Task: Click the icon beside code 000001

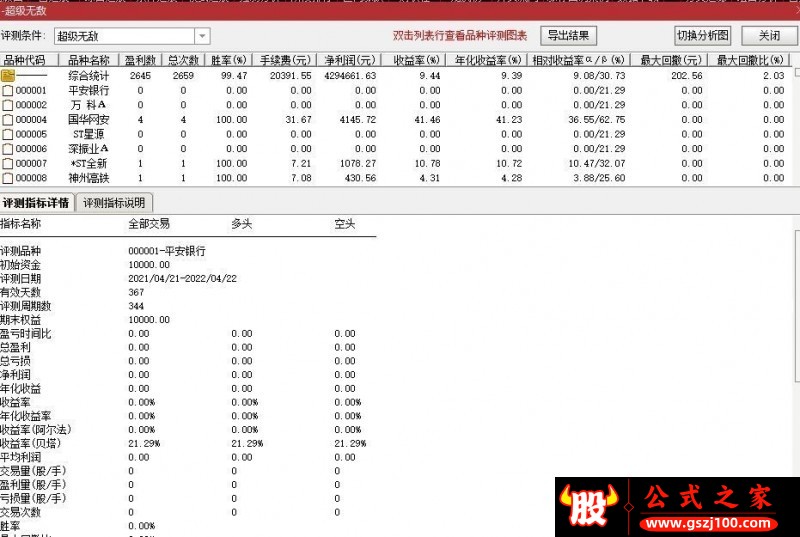Action: [8, 91]
